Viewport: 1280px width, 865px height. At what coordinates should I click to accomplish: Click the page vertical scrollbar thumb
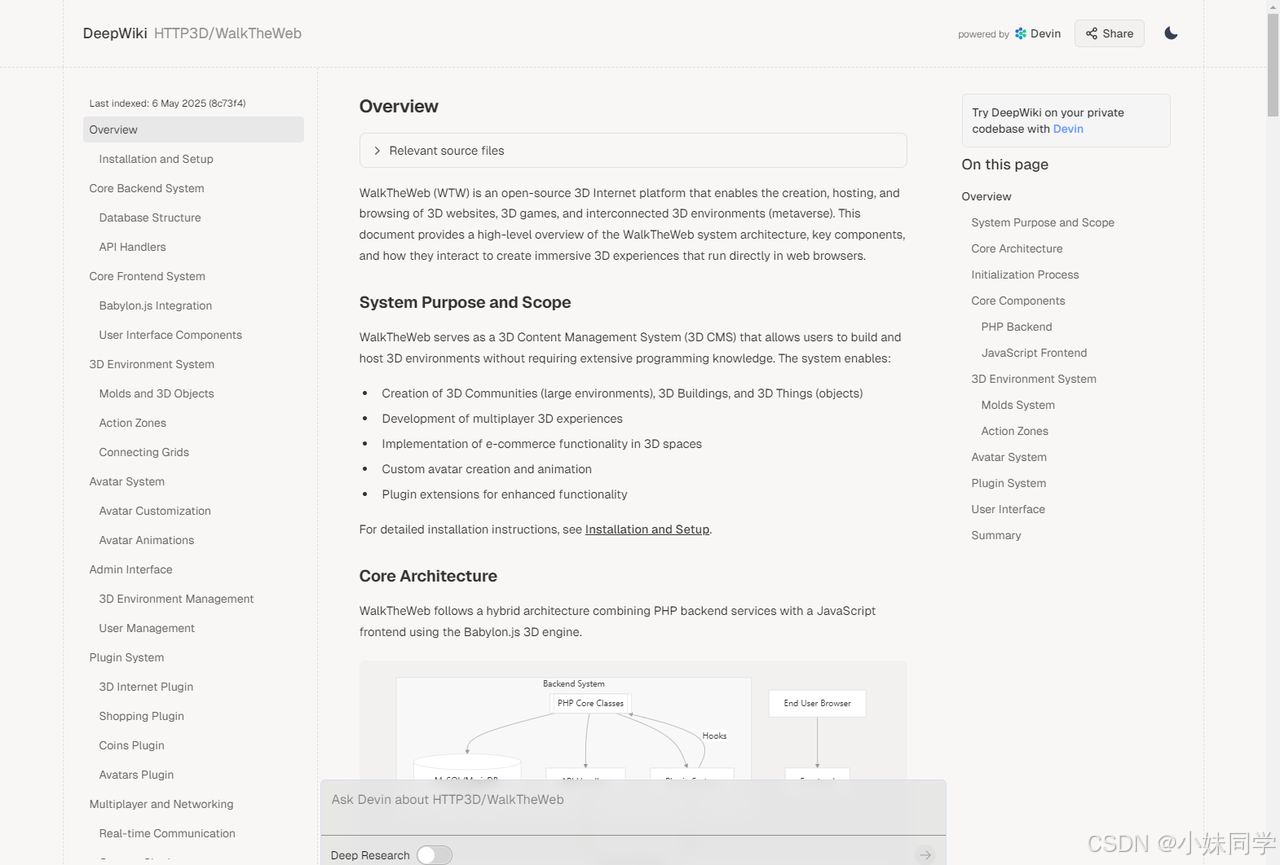pos(1272,58)
